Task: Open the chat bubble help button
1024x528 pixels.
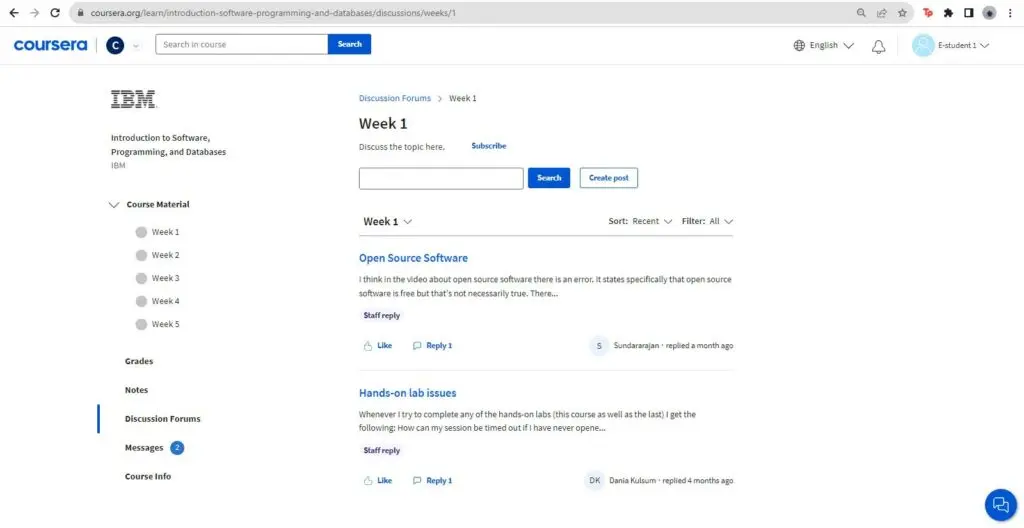Action: pyautogui.click(x=1001, y=504)
